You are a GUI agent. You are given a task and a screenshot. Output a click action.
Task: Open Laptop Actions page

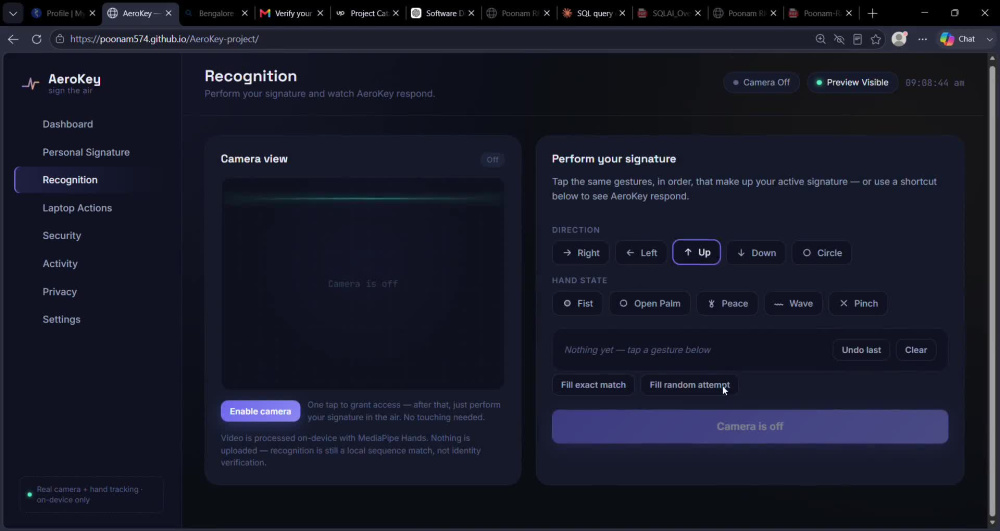tap(77, 208)
